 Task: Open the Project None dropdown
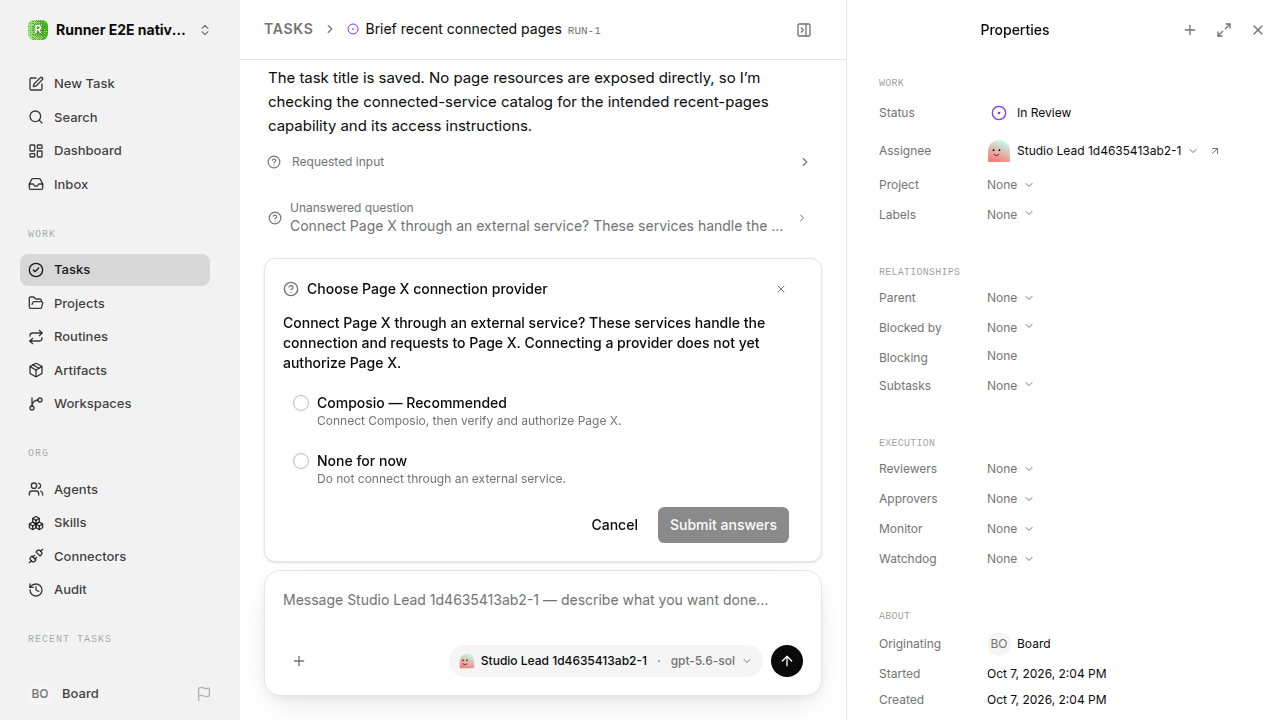(1010, 185)
